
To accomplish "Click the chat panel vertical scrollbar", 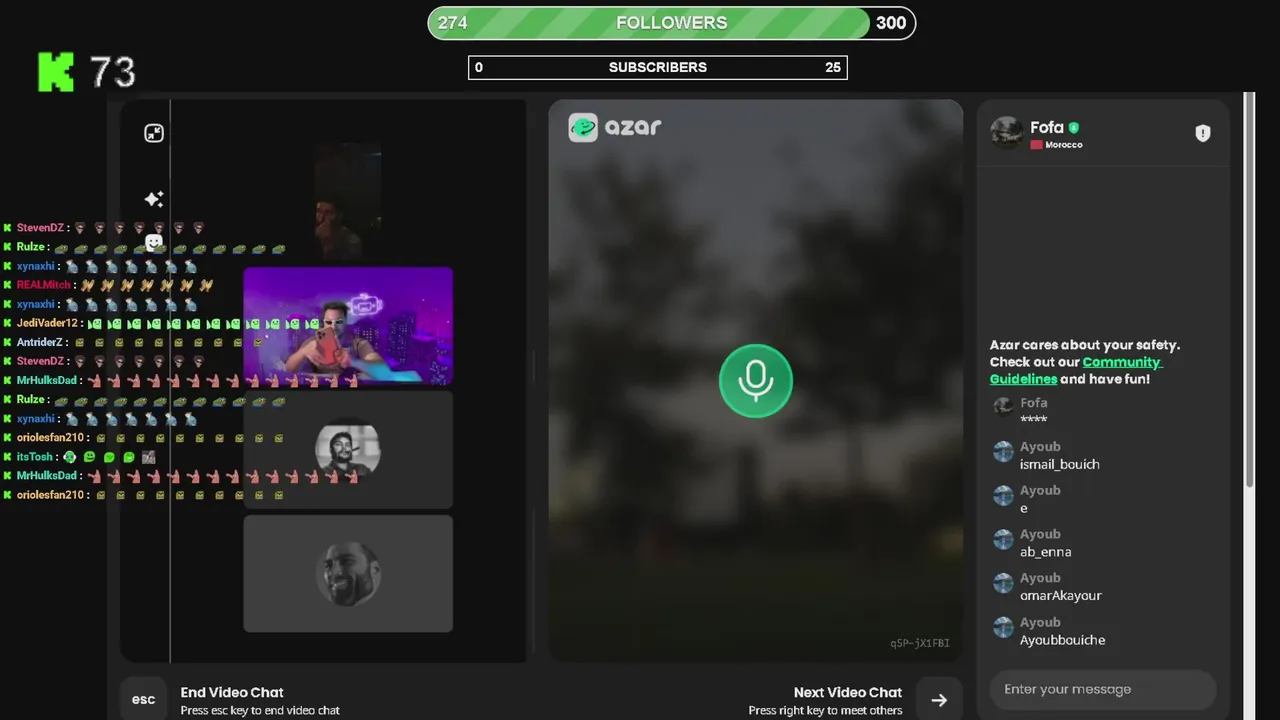I will click(1248, 290).
